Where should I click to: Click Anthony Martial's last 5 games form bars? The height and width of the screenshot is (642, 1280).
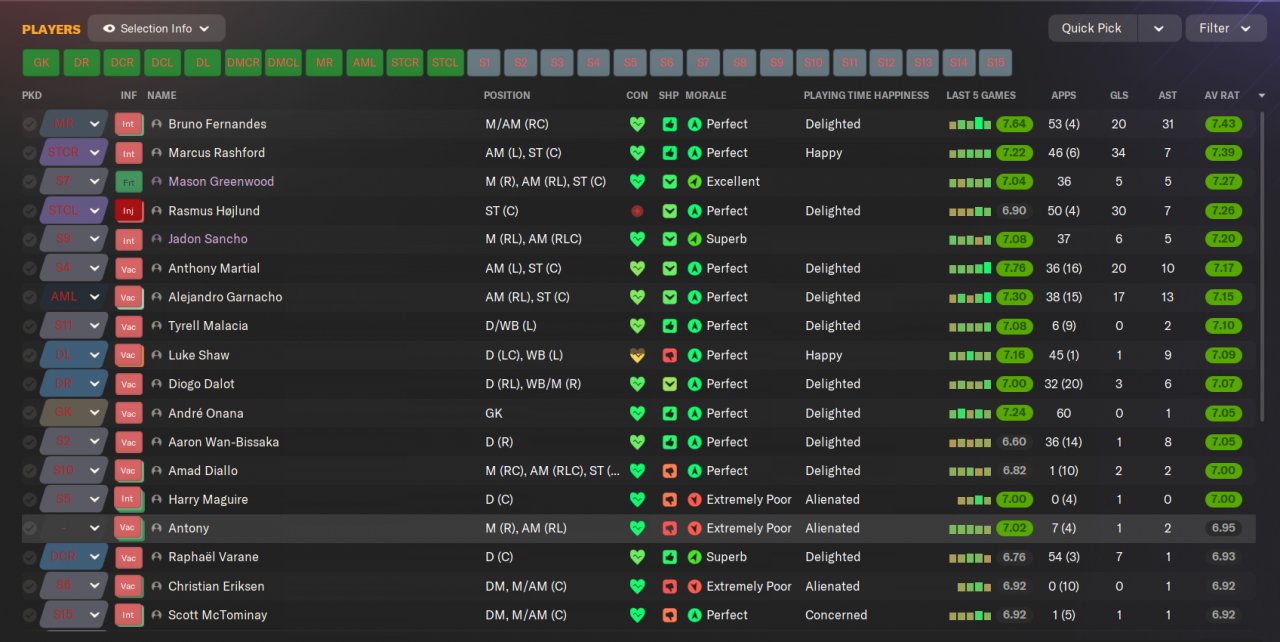pos(970,268)
